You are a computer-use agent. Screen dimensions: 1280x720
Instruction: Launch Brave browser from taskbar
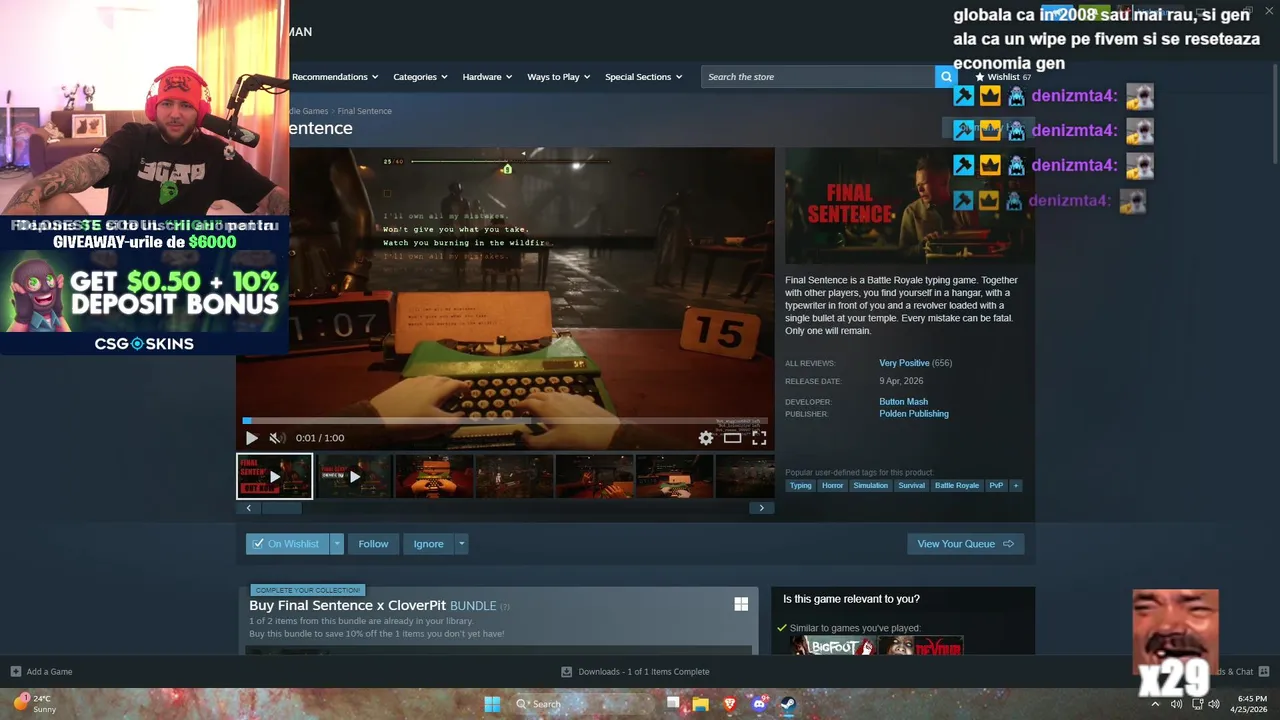pyautogui.click(x=729, y=704)
